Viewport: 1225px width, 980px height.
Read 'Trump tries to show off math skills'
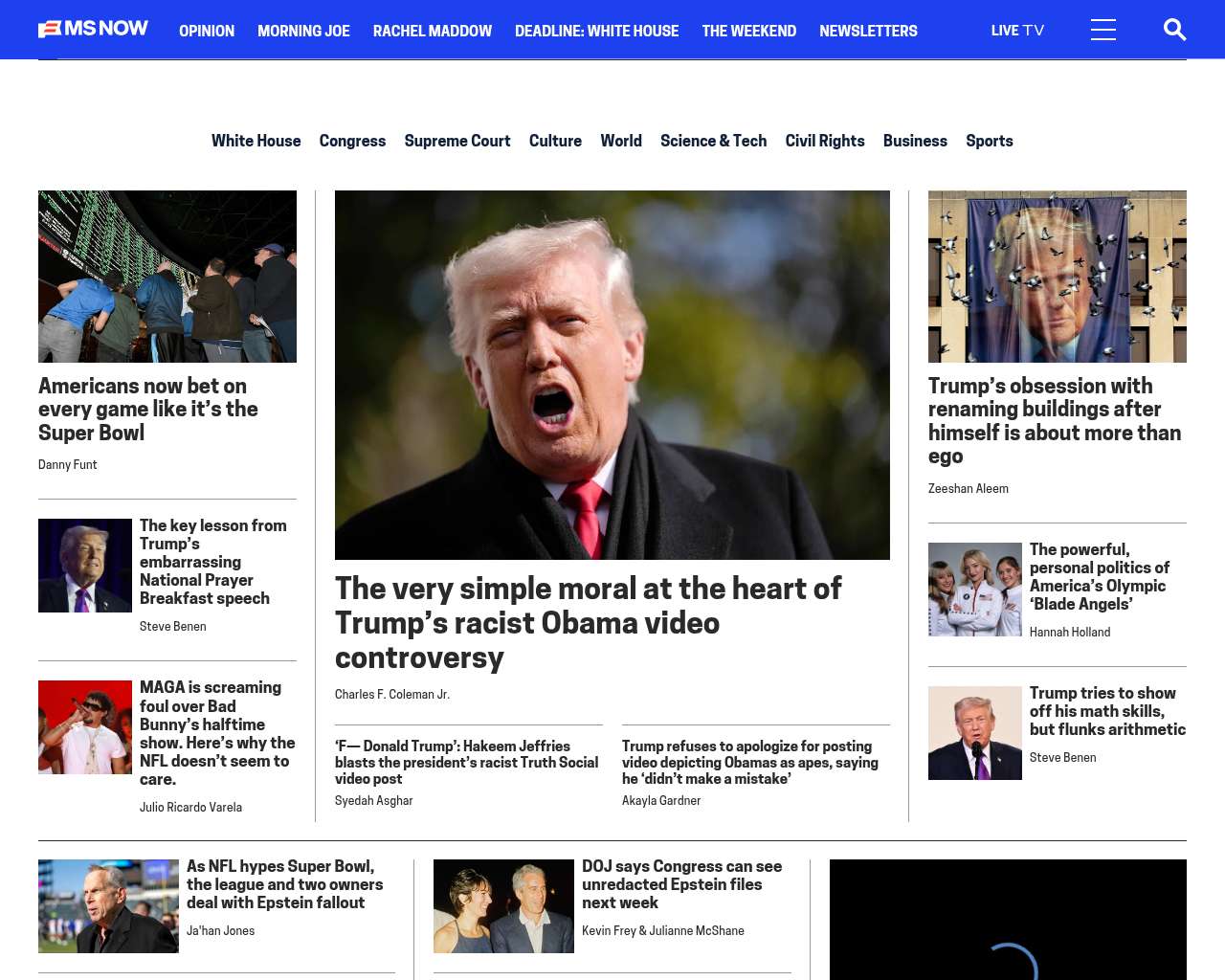click(x=1107, y=711)
